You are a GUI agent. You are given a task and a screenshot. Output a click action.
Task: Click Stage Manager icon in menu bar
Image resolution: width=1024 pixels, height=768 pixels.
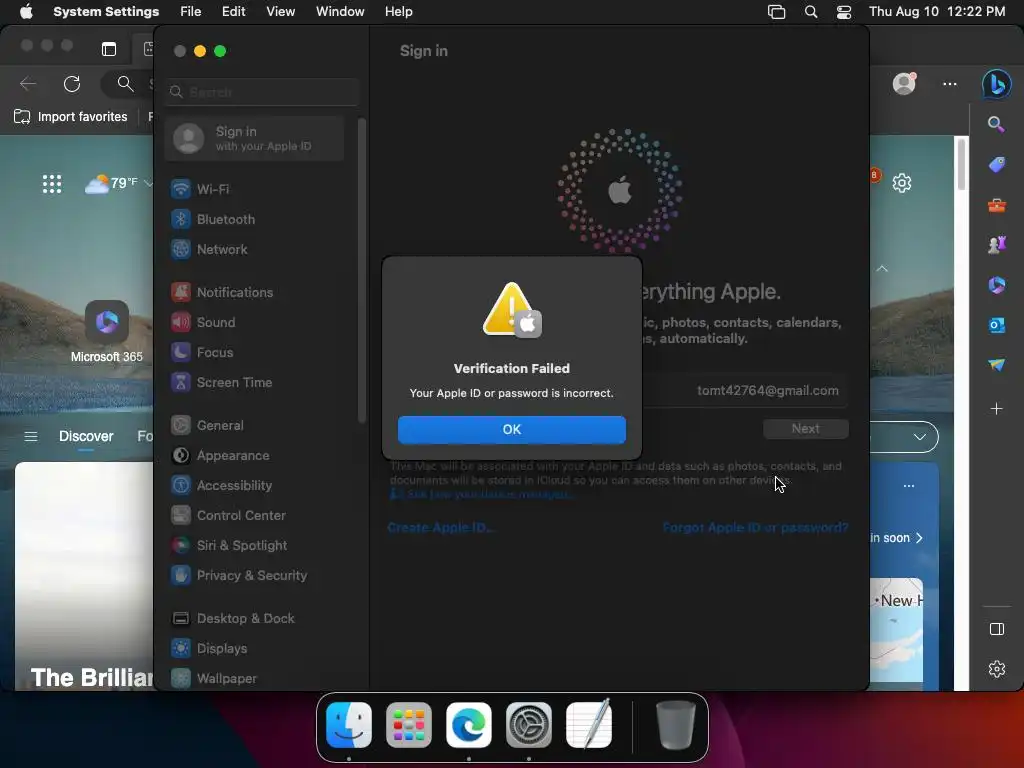click(x=776, y=12)
